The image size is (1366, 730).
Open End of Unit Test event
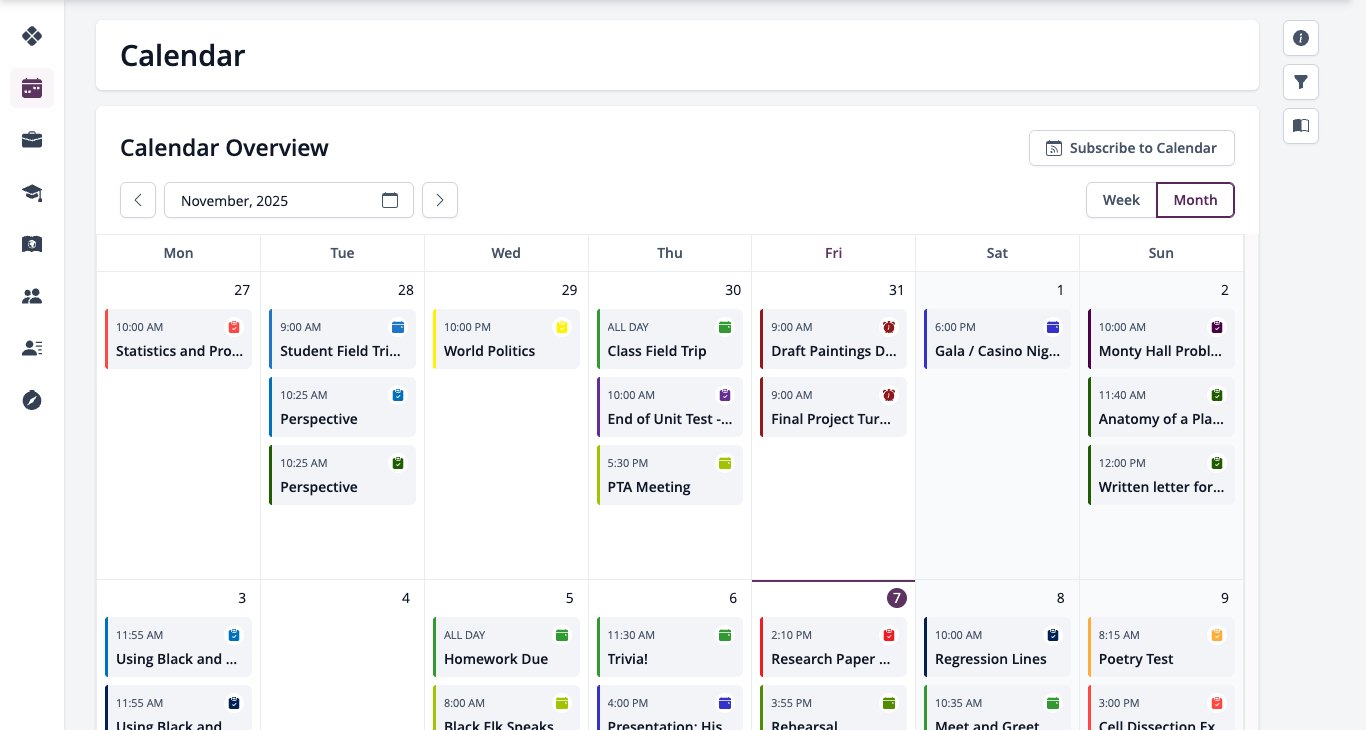click(x=670, y=407)
